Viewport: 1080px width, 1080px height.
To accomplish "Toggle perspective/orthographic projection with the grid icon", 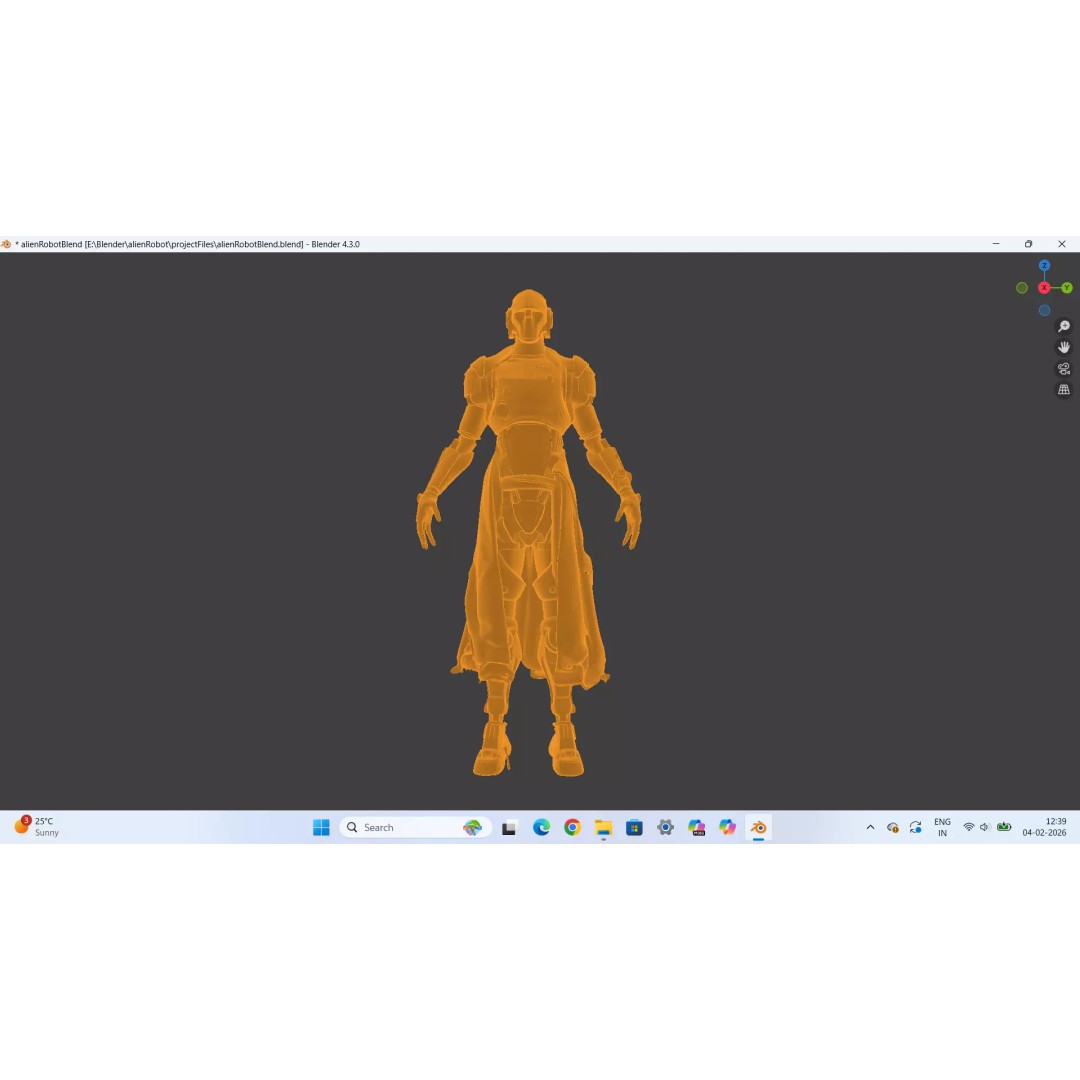I will point(1064,389).
